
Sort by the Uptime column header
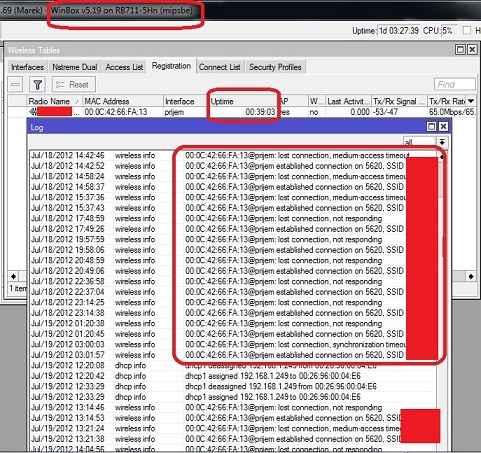click(x=243, y=101)
